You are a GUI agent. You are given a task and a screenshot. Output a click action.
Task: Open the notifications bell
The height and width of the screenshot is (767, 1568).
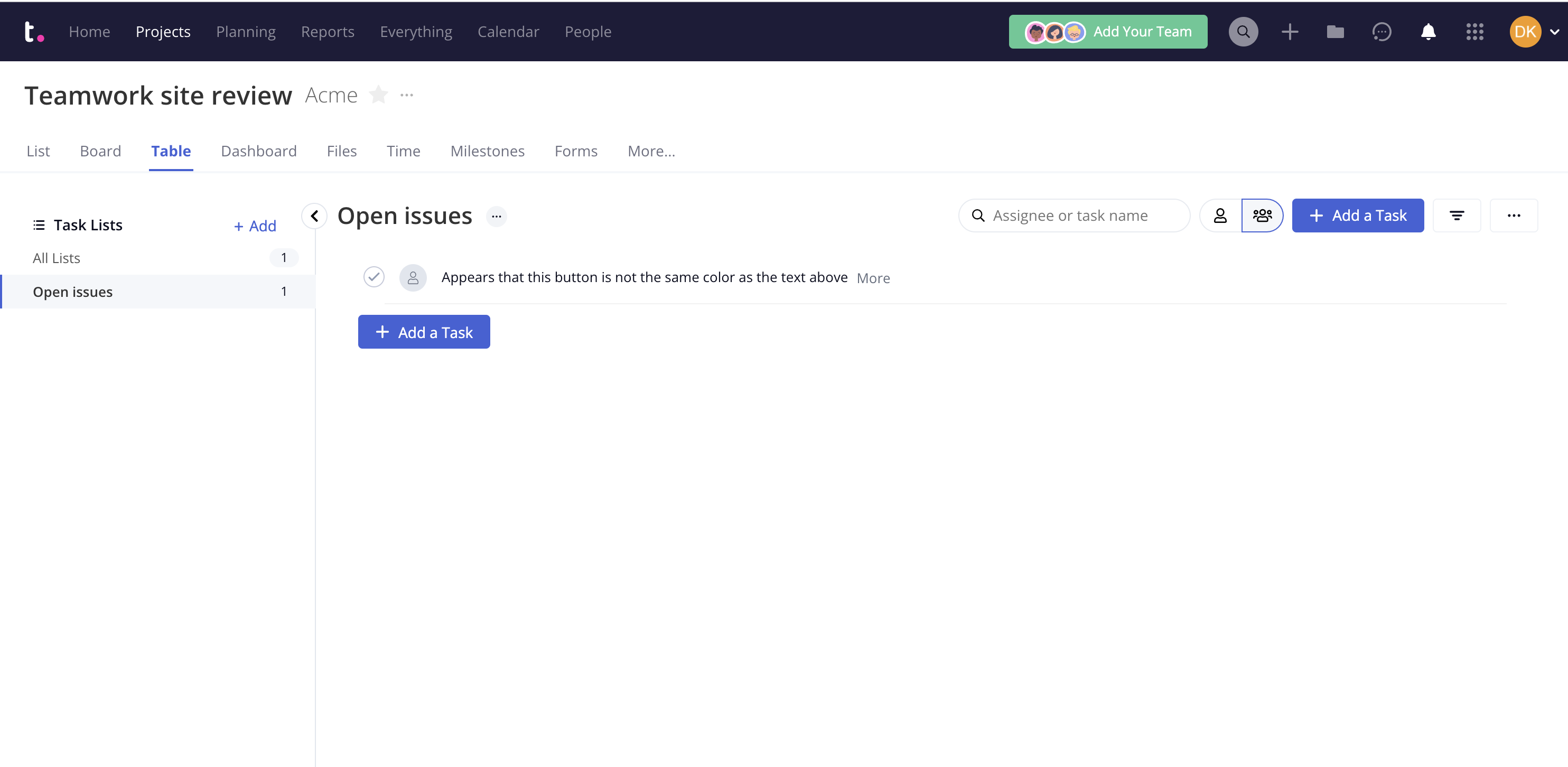pos(1428,32)
